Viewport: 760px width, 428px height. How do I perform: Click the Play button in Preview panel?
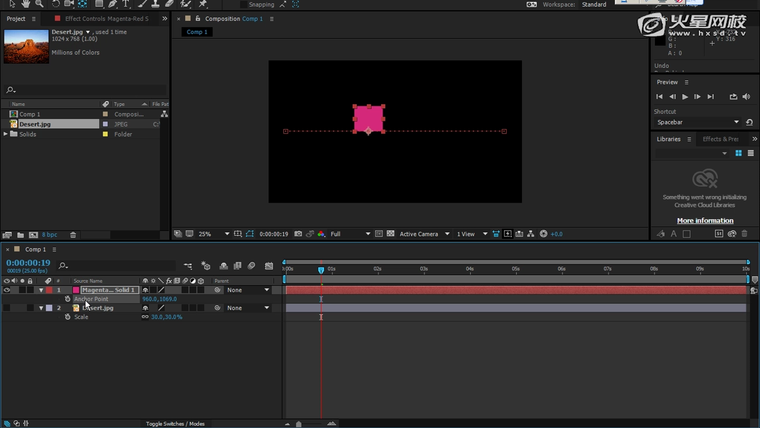pos(685,97)
